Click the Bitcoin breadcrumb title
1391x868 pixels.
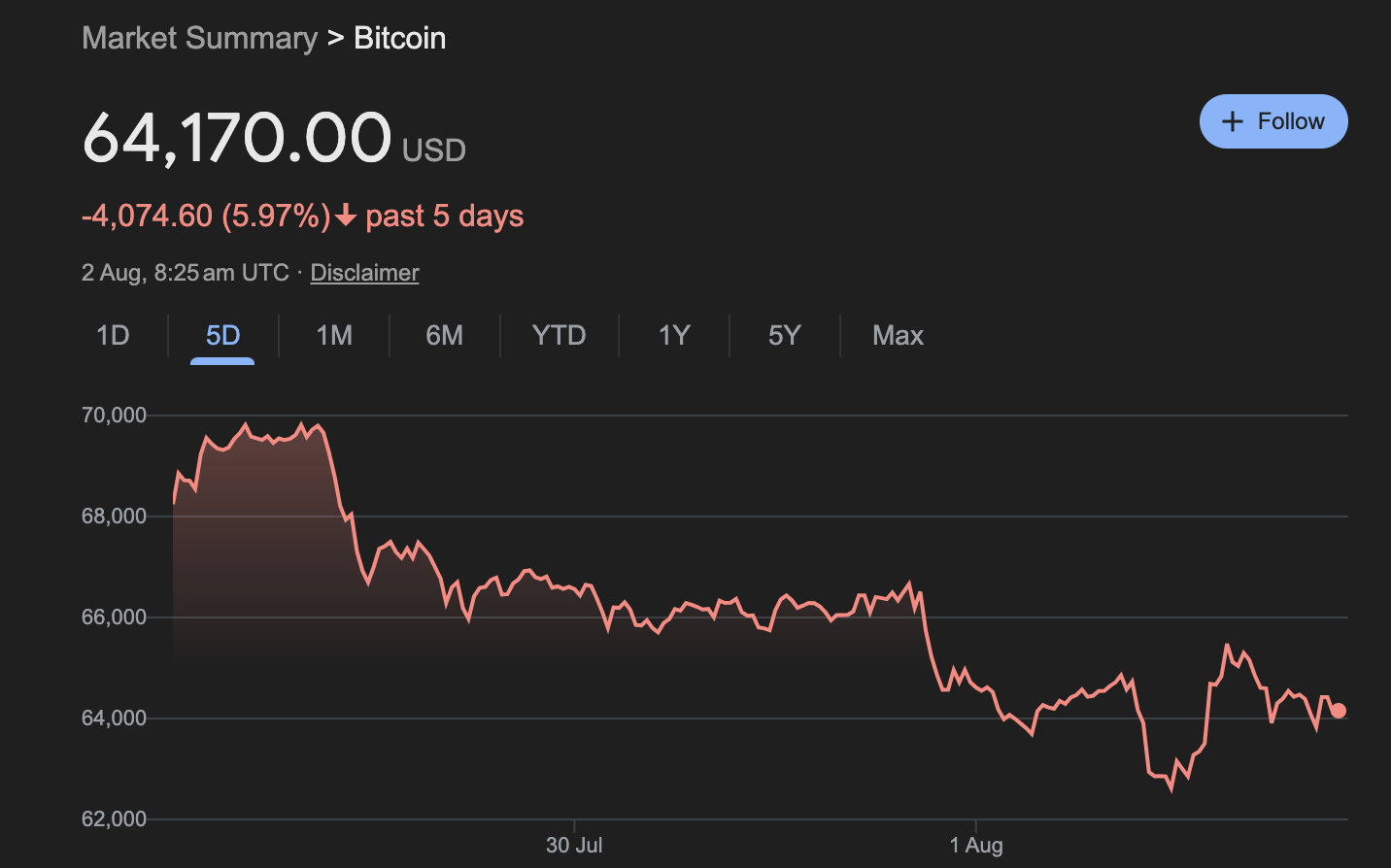399,38
